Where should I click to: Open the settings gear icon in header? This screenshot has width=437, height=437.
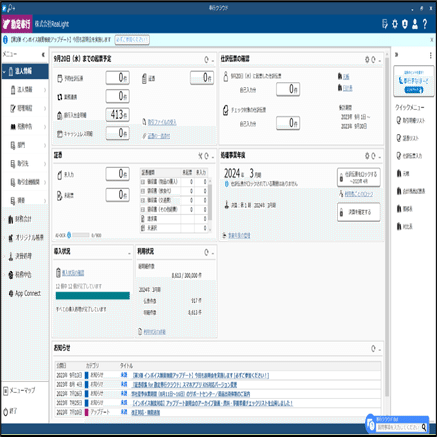tap(395, 24)
